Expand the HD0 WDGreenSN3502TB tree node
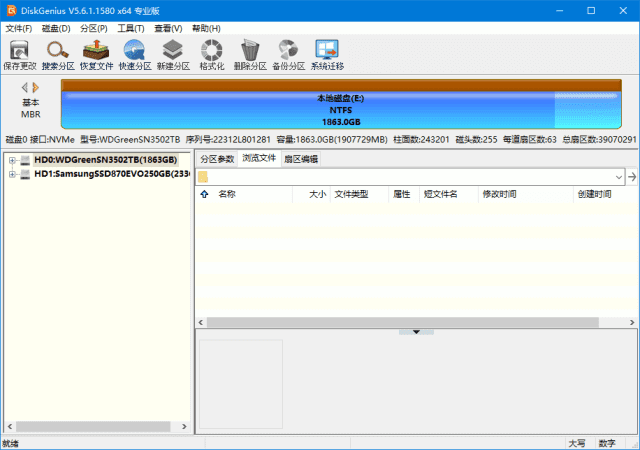Screen dimensions: 640x450 point(12,160)
